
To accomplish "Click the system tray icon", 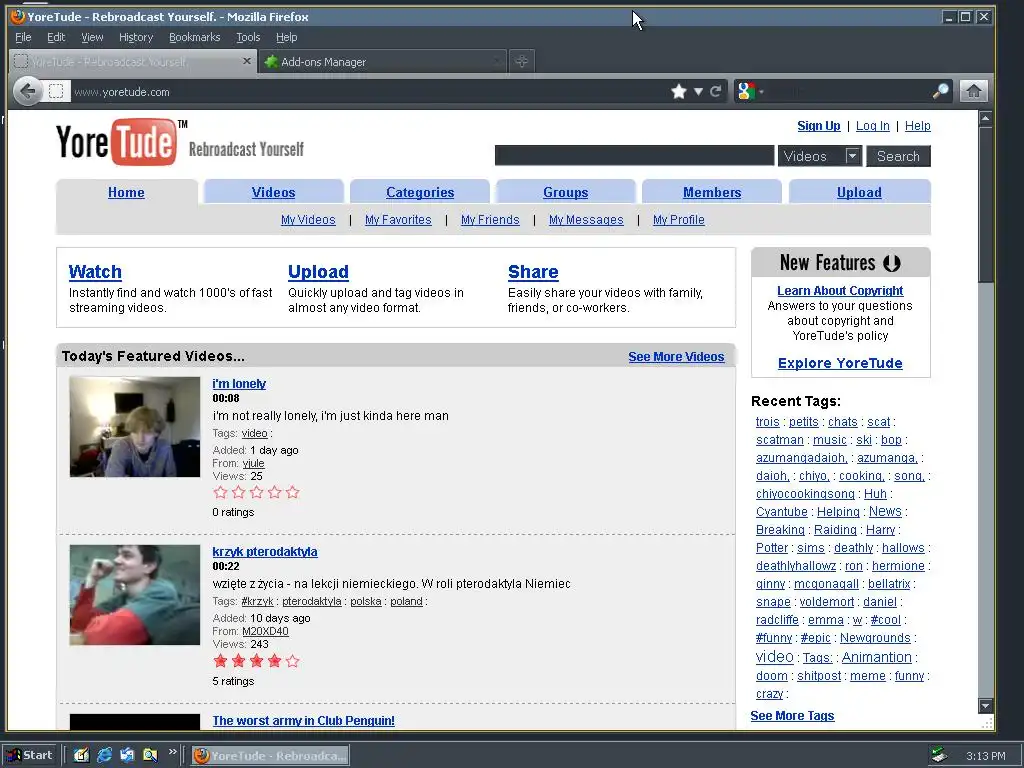I will pos(939,756).
